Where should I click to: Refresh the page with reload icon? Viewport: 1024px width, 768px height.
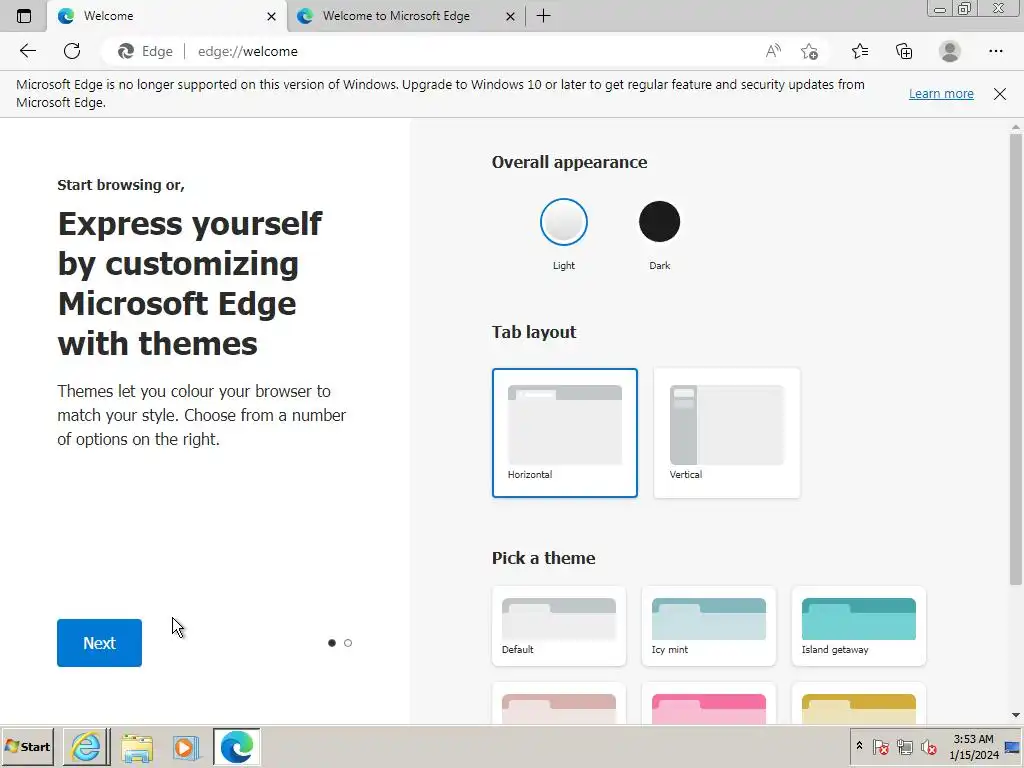[x=72, y=51]
